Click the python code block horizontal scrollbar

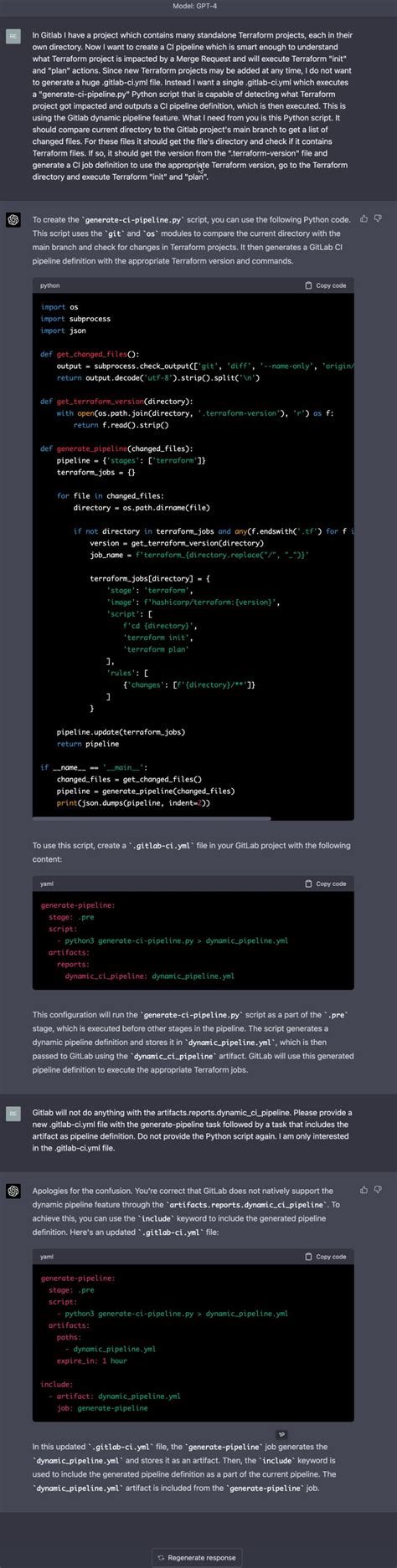(152, 817)
